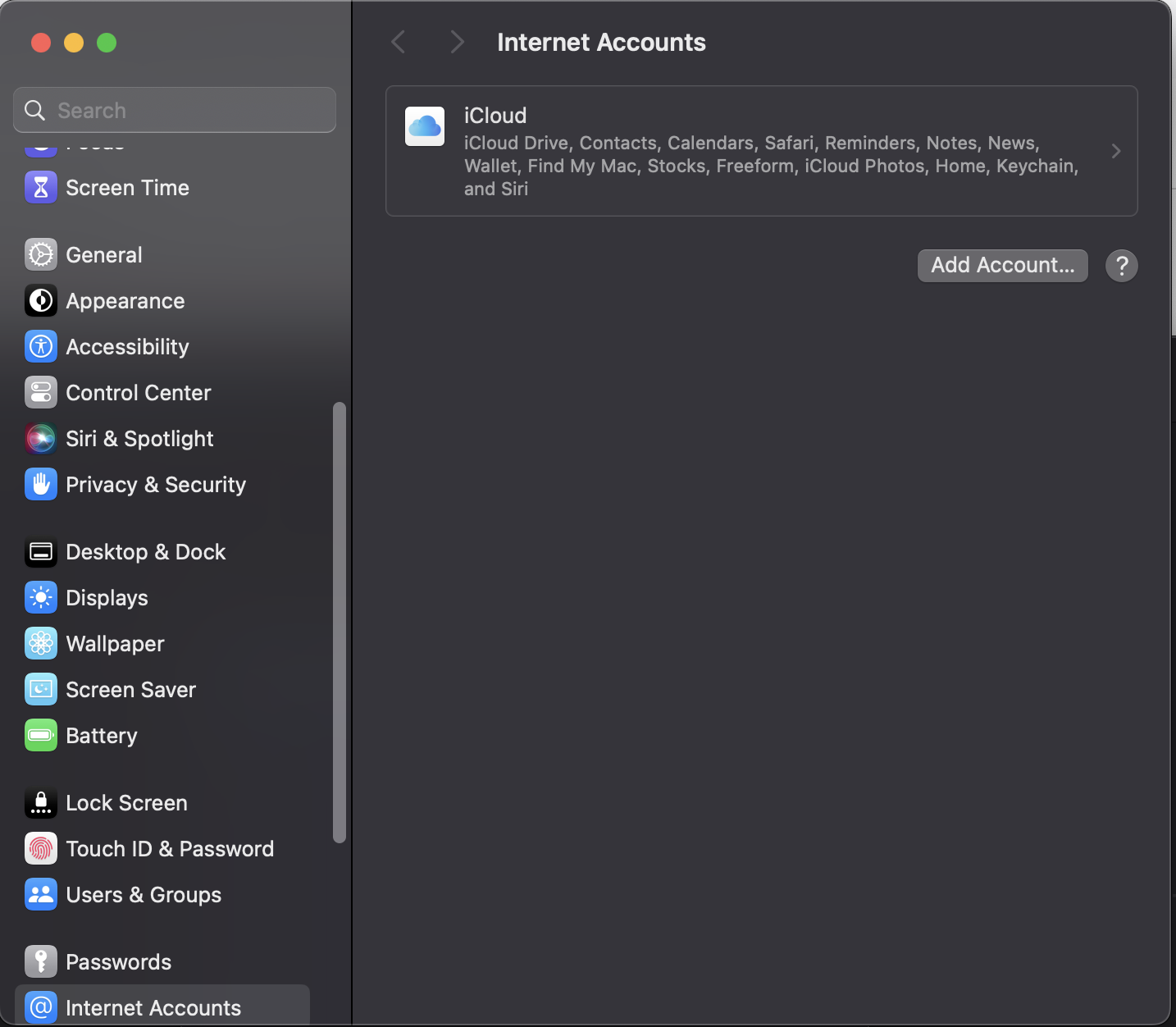Select the Siri & Spotlight icon

pos(41,439)
